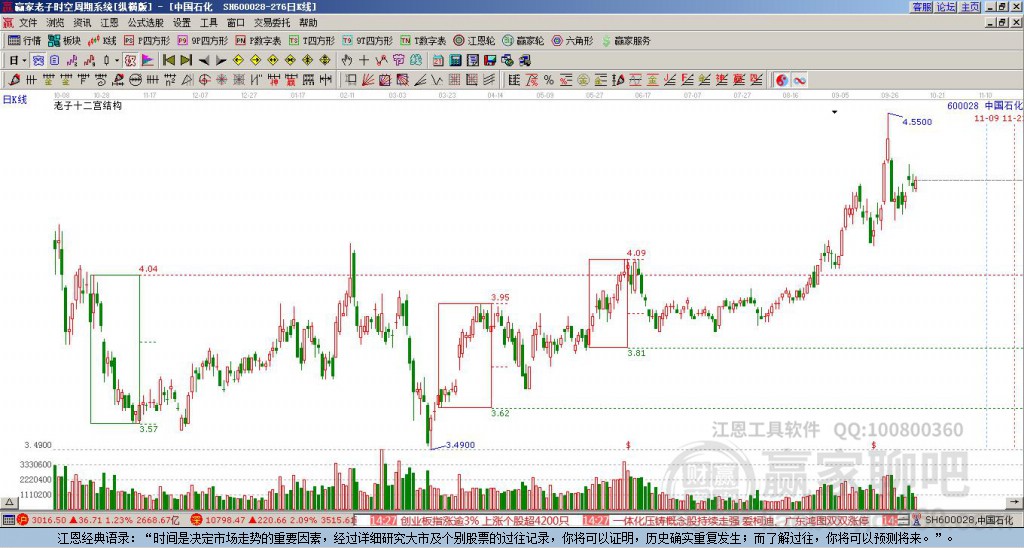Switch to the K线 chart view

coord(102,40)
